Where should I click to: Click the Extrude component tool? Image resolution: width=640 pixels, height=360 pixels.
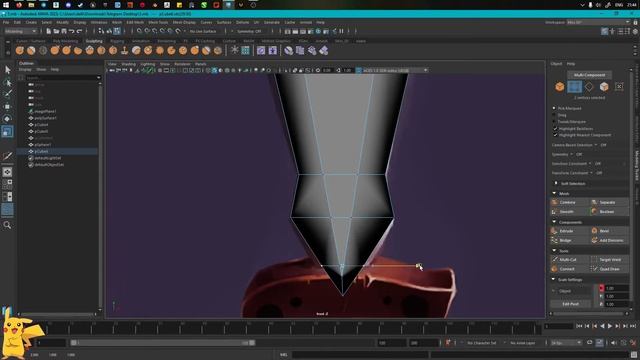click(x=570, y=231)
